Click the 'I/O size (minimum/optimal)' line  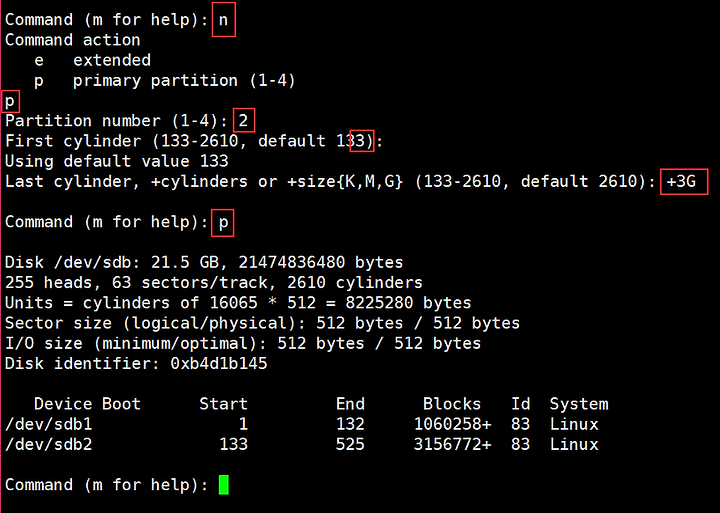(243, 343)
